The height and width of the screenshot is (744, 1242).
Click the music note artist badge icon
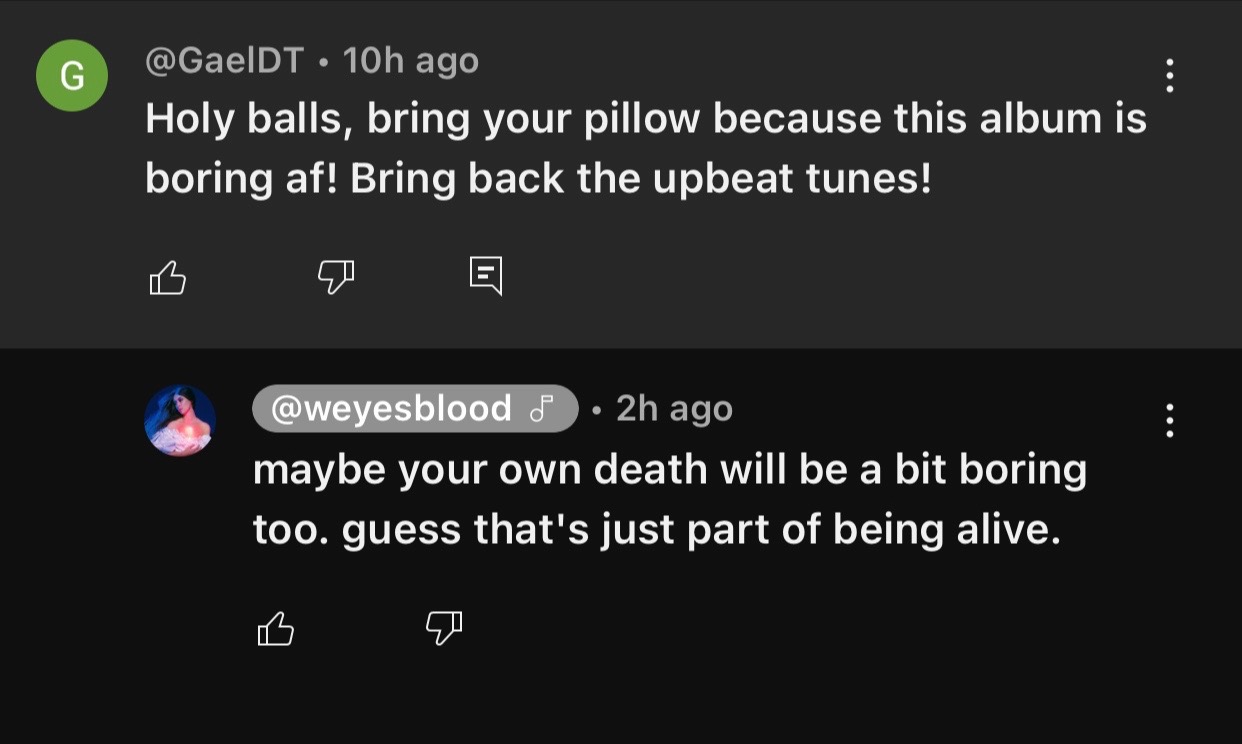541,409
